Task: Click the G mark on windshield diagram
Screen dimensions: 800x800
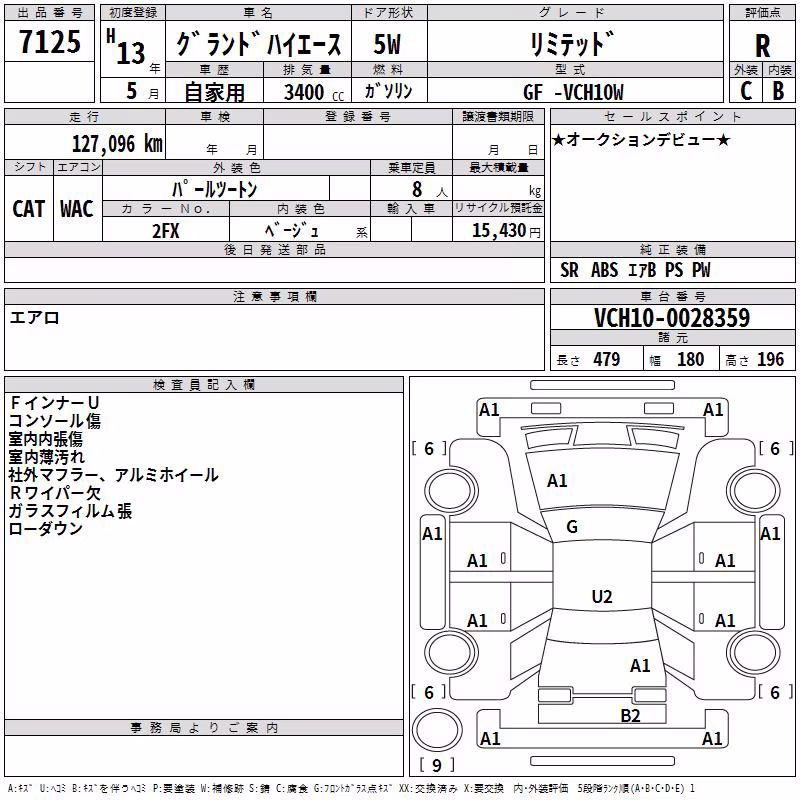Action: tap(572, 527)
